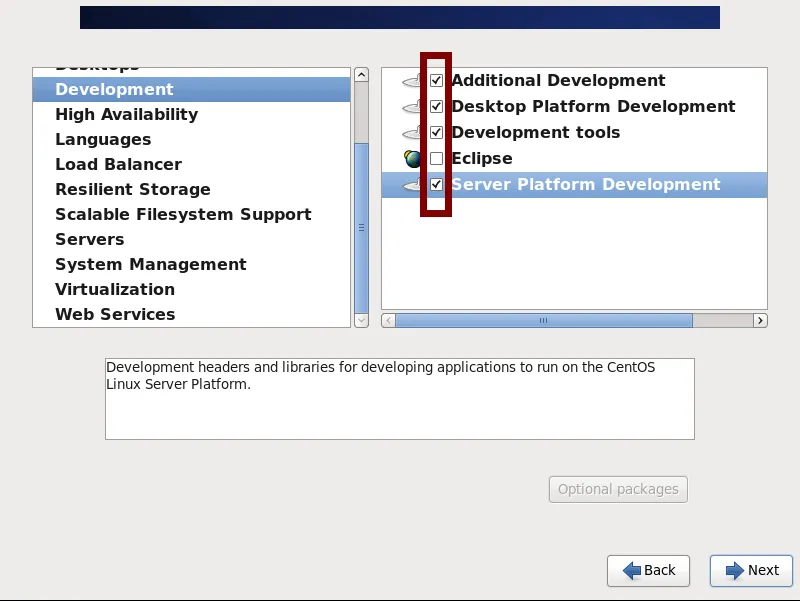Viewport: 800px width, 601px height.
Task: Uncheck the Development tools checkbox
Action: pyautogui.click(x=436, y=132)
